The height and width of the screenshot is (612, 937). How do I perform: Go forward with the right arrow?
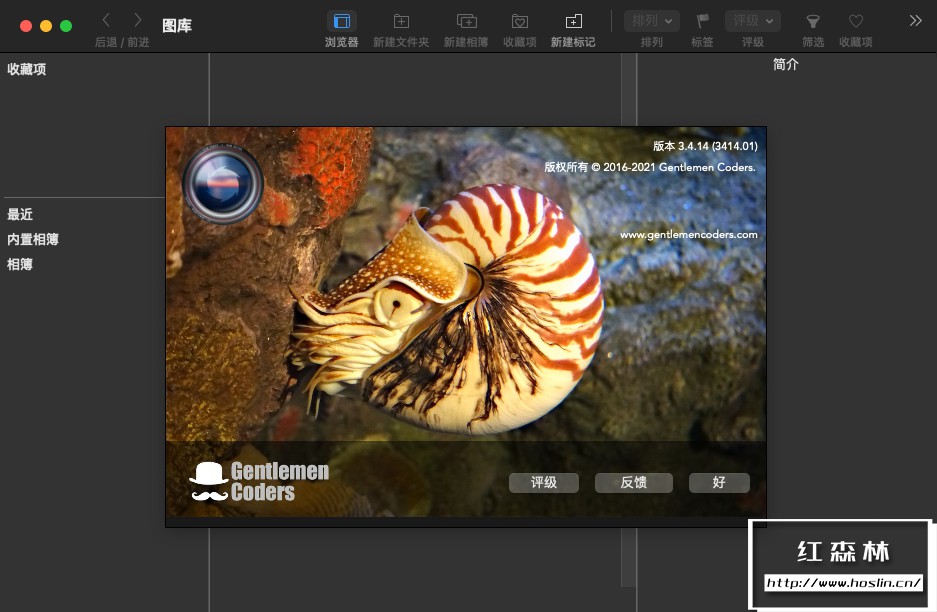pyautogui.click(x=138, y=20)
